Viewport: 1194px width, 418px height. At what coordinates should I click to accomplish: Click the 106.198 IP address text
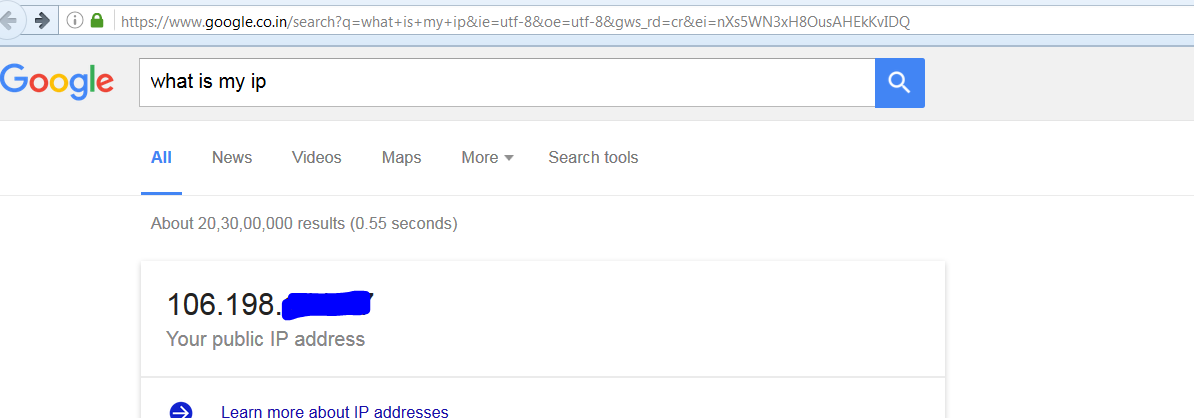pos(222,303)
